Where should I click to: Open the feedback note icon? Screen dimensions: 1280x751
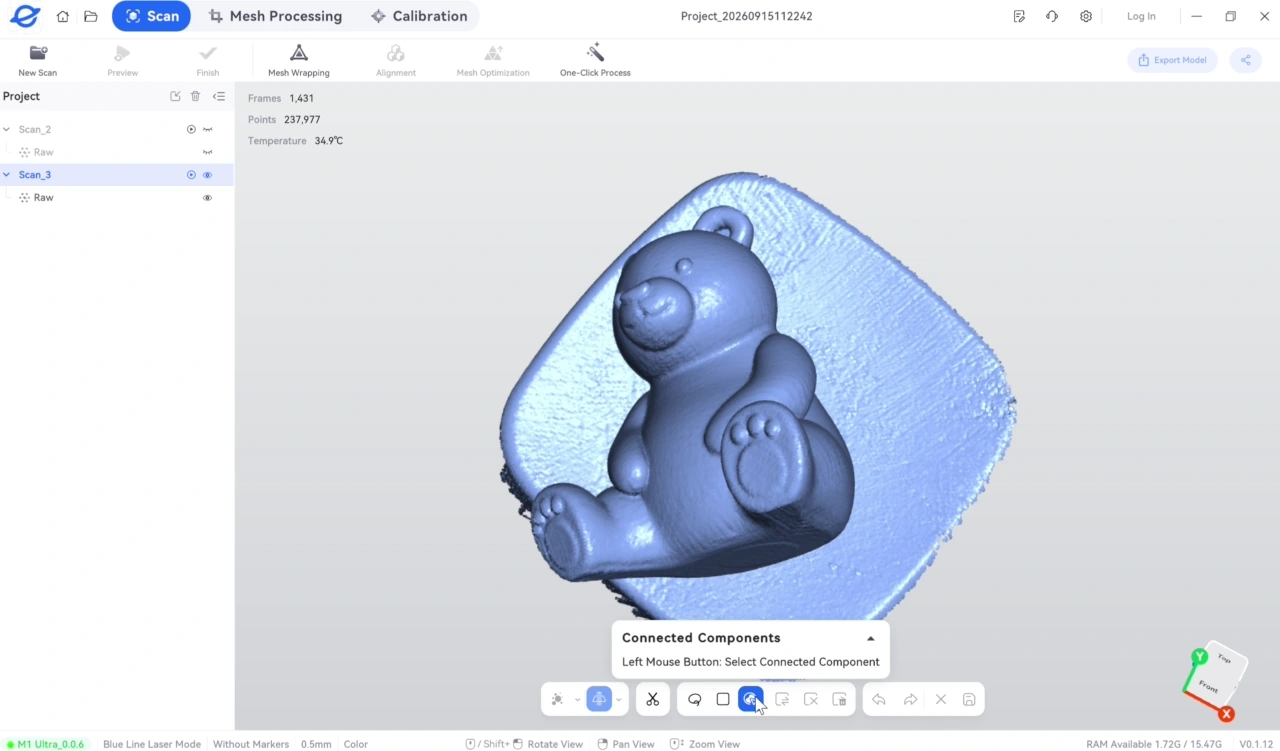[x=1019, y=16]
